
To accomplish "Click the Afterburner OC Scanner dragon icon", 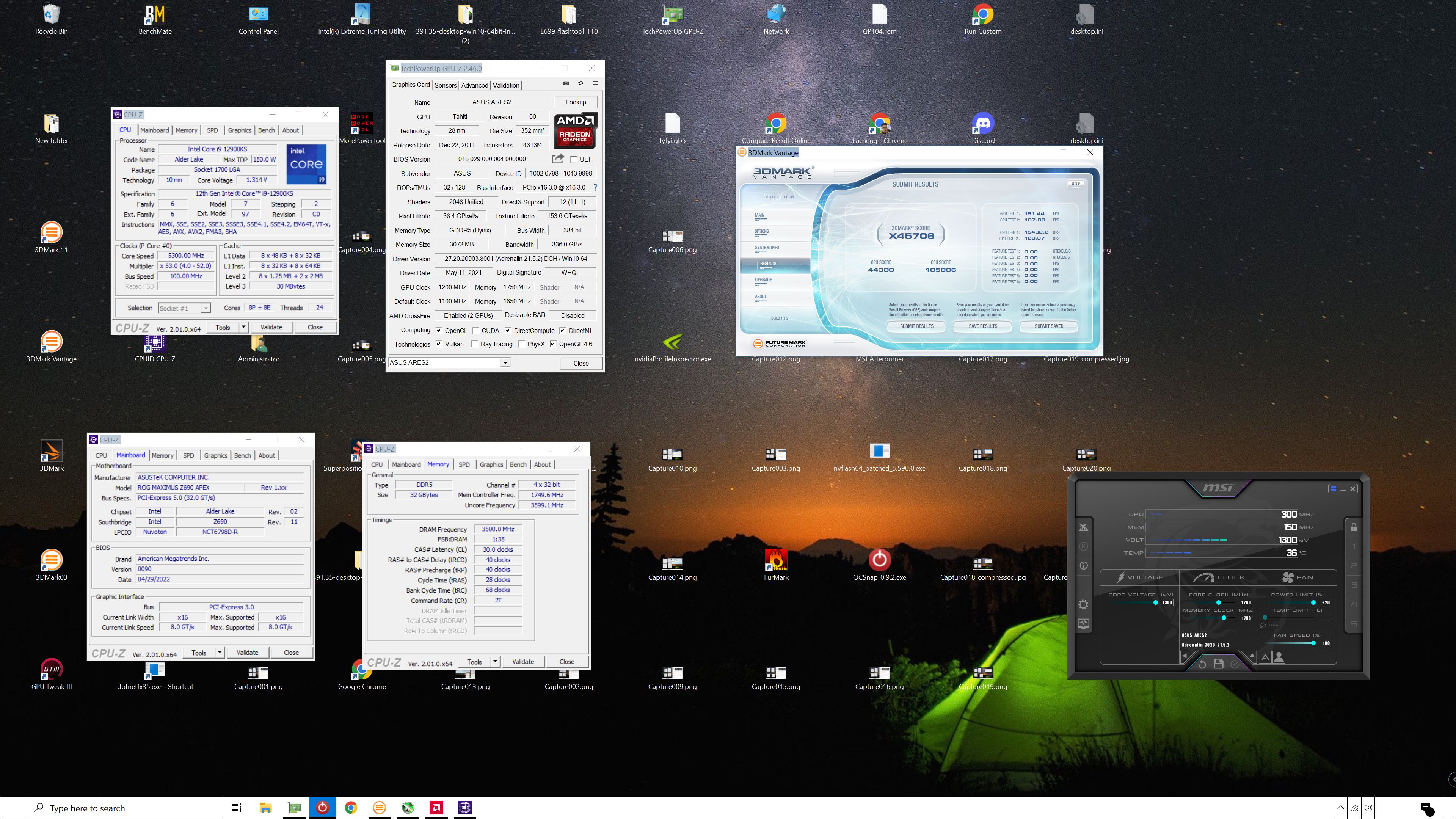I will pyautogui.click(x=1084, y=527).
